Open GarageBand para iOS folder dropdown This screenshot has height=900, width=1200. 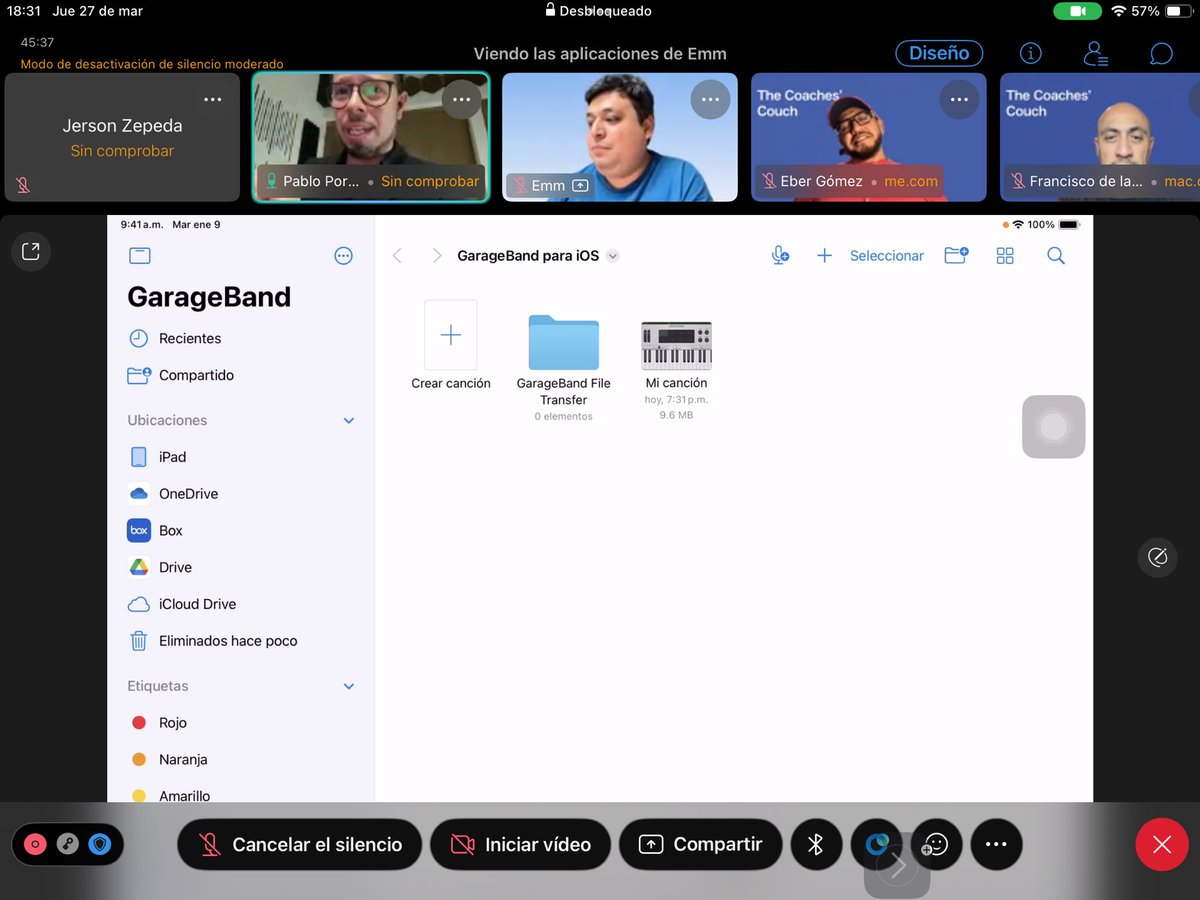(x=613, y=256)
